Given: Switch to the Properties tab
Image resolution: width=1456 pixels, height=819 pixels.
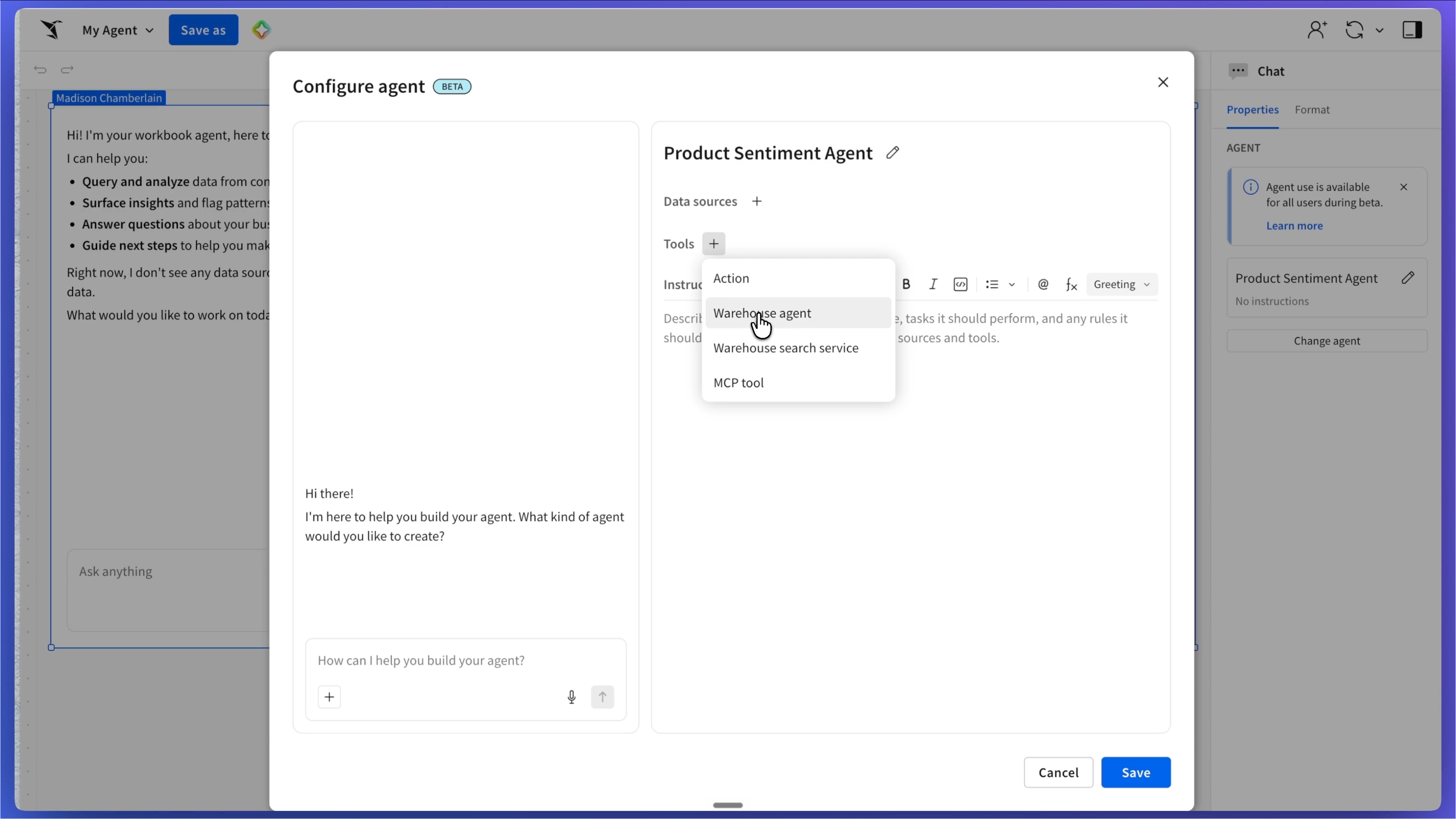Looking at the screenshot, I should click(x=1252, y=110).
